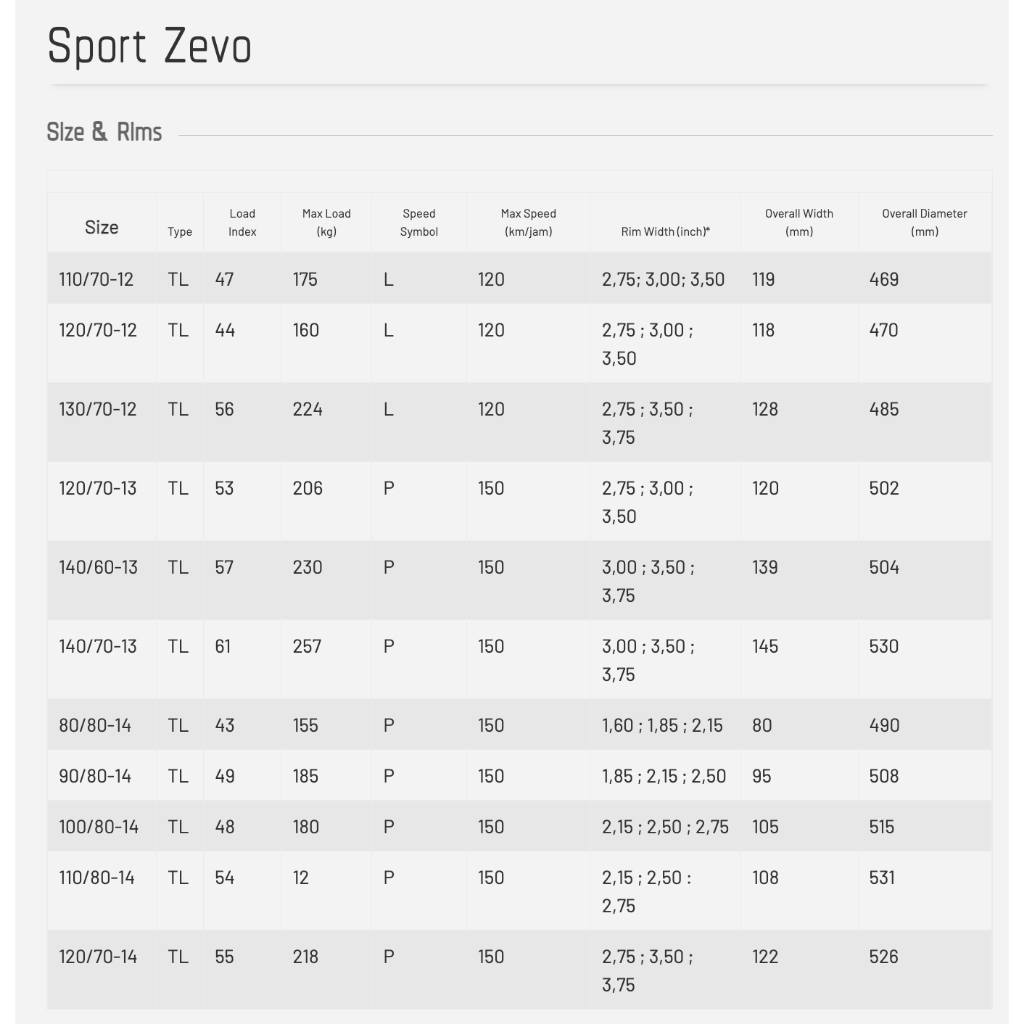
Task: Click the Overall Diameter (mm) header
Action: point(924,222)
